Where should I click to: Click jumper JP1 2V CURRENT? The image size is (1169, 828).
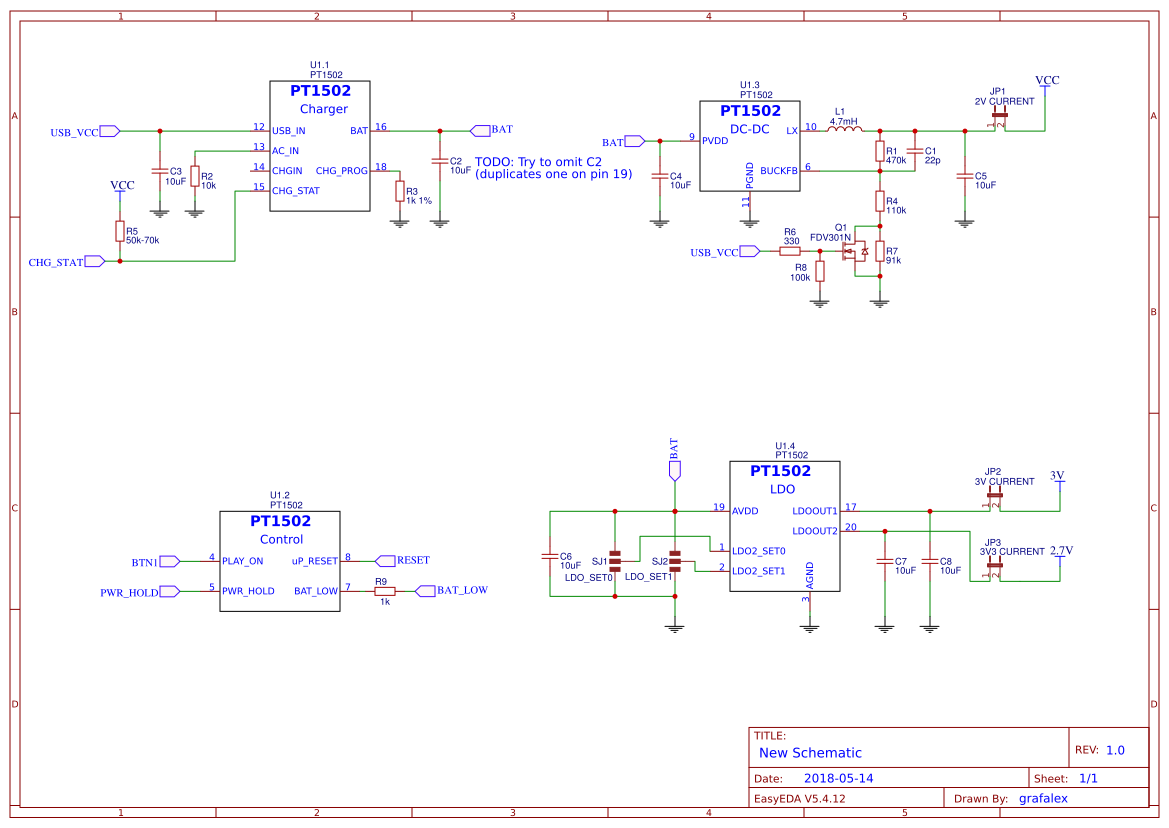pos(1000,116)
